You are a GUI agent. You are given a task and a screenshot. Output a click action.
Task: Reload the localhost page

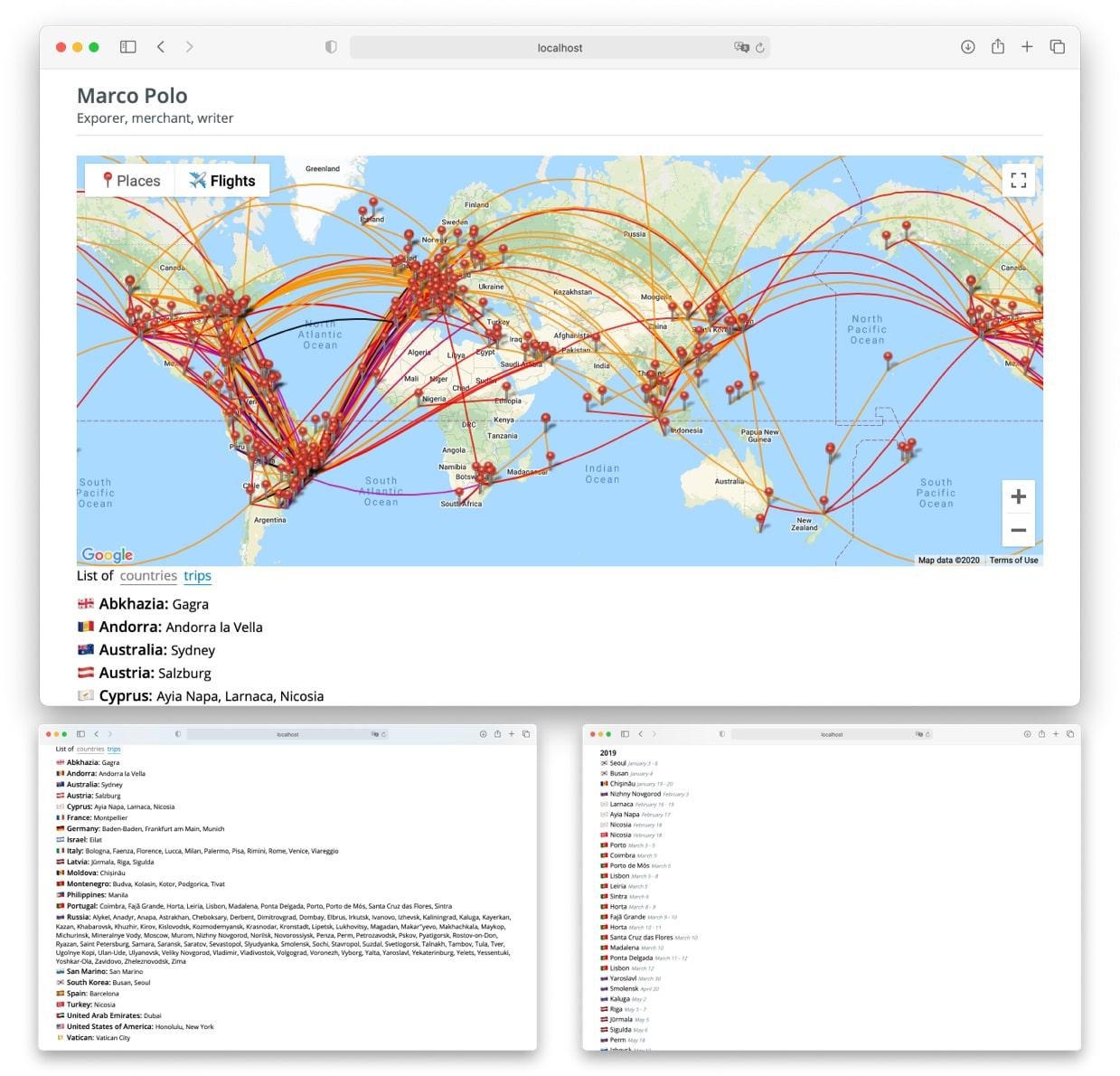click(x=760, y=48)
